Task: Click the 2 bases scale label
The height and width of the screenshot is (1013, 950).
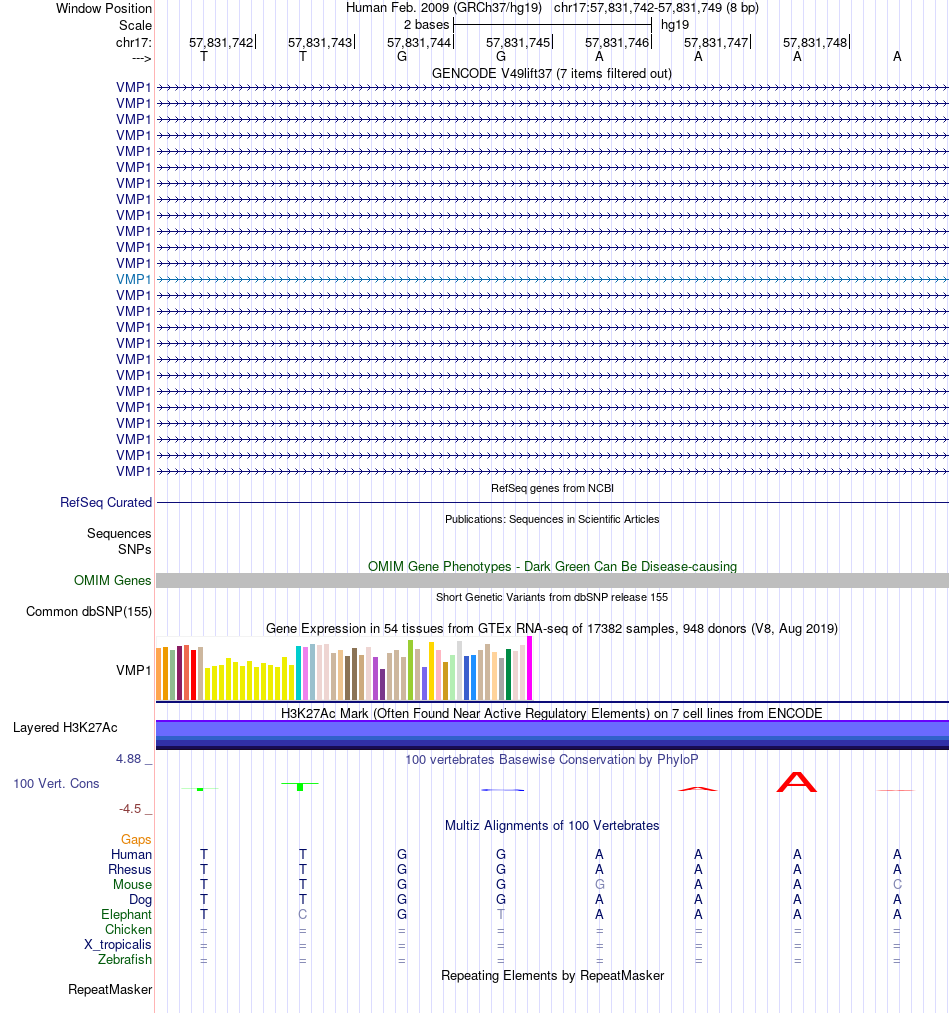Action: click(x=426, y=25)
